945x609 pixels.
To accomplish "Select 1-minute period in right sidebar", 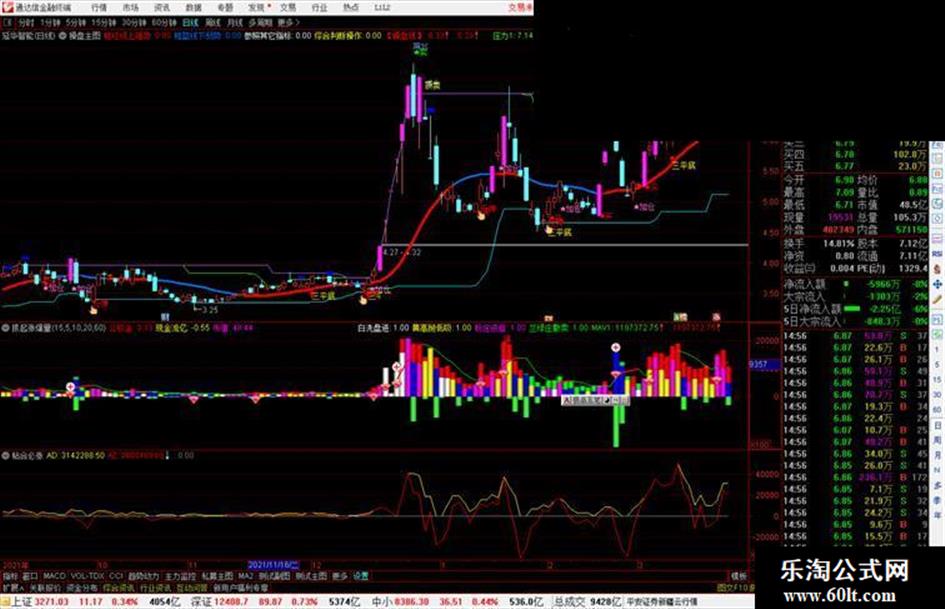I will coord(937,349).
